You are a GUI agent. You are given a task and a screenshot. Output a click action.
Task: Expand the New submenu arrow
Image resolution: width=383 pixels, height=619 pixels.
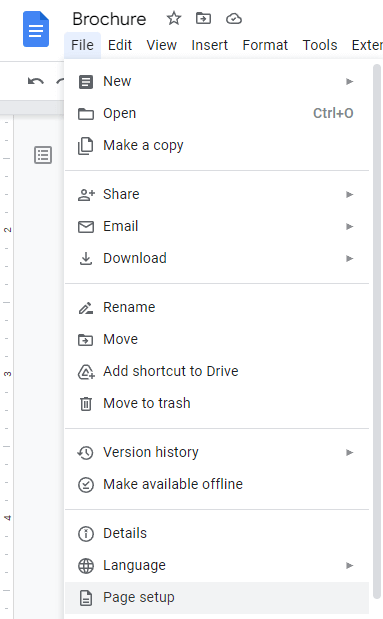[349, 81]
